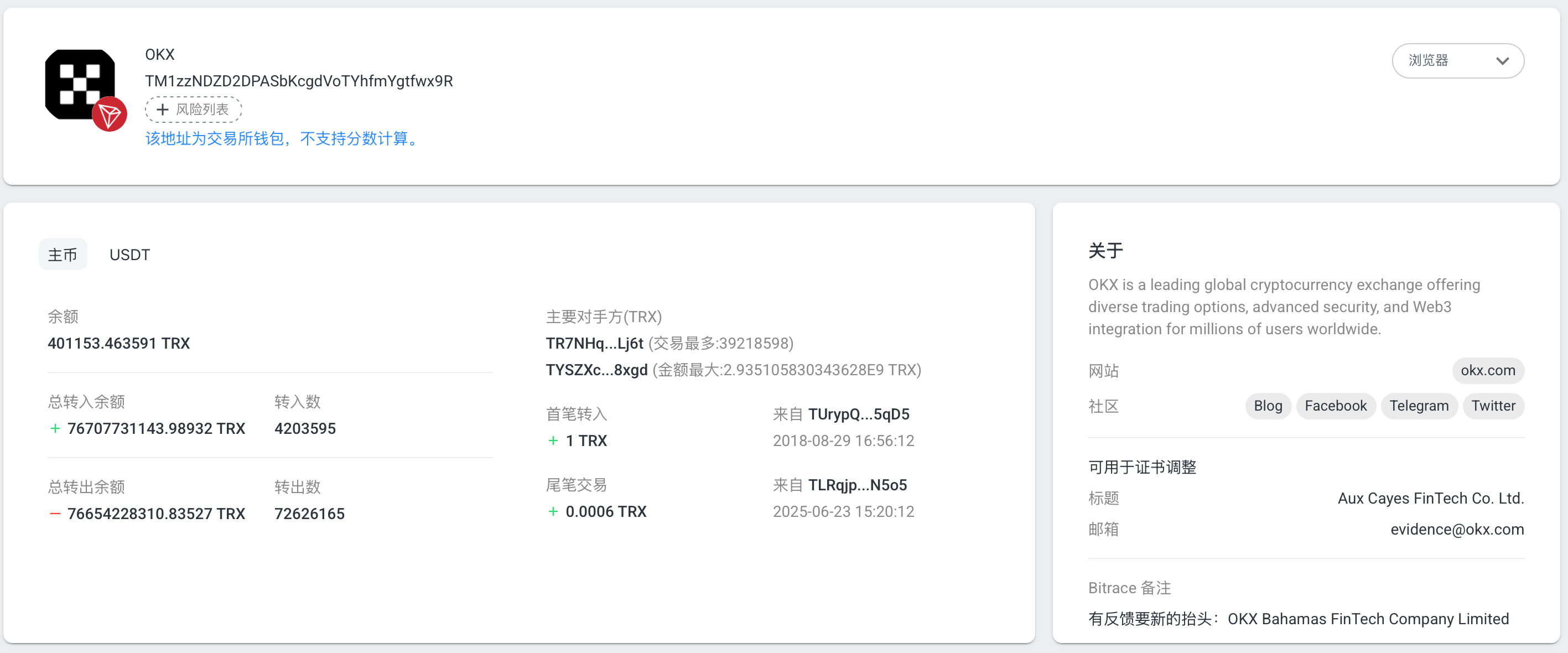1568x653 pixels.
Task: Open first transfer sender TUrypQ...5qD5
Action: click(x=858, y=414)
